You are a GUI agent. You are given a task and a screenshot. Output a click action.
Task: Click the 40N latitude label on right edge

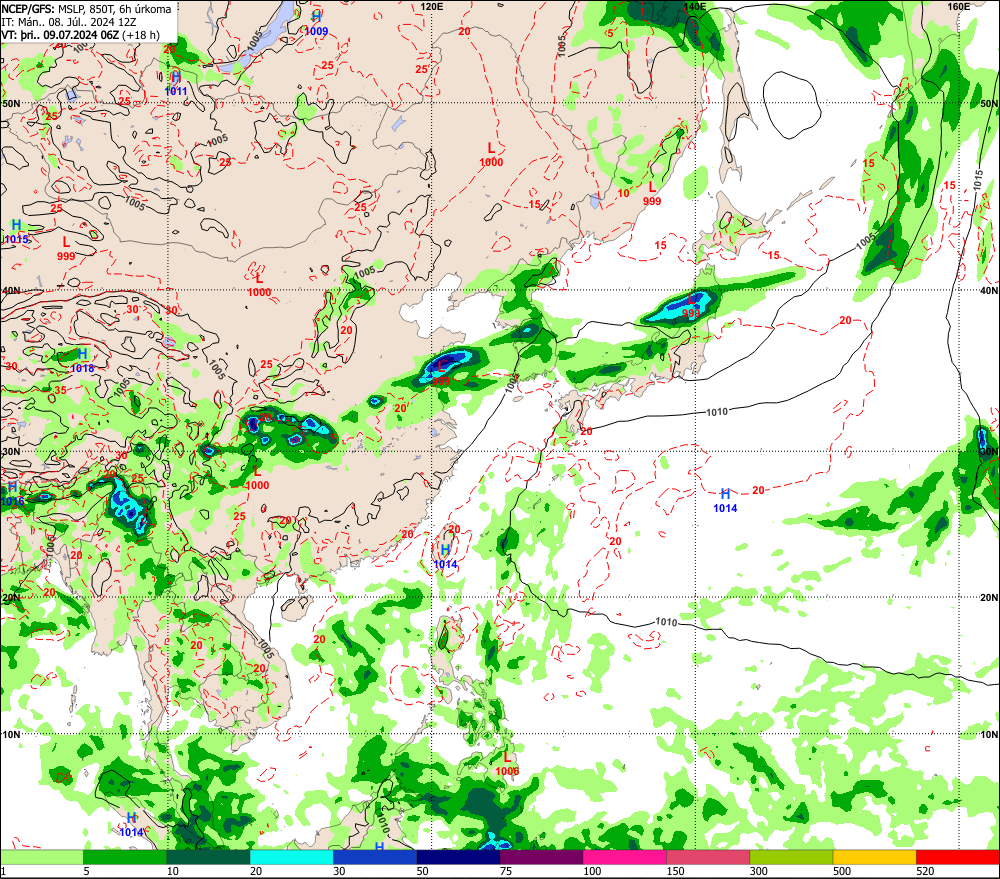[x=989, y=291]
